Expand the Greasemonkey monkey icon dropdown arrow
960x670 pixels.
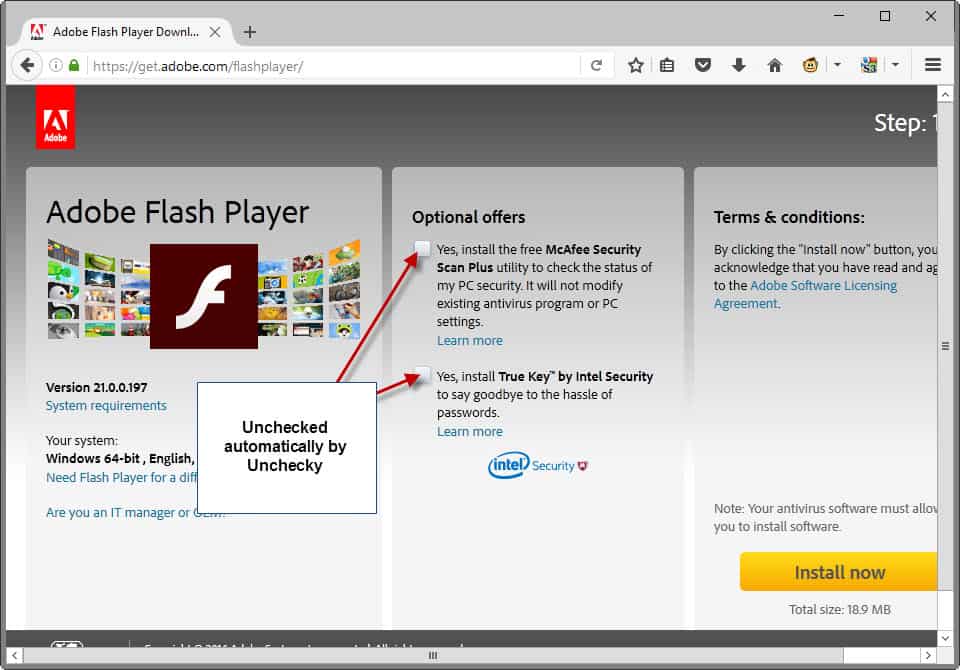(837, 66)
